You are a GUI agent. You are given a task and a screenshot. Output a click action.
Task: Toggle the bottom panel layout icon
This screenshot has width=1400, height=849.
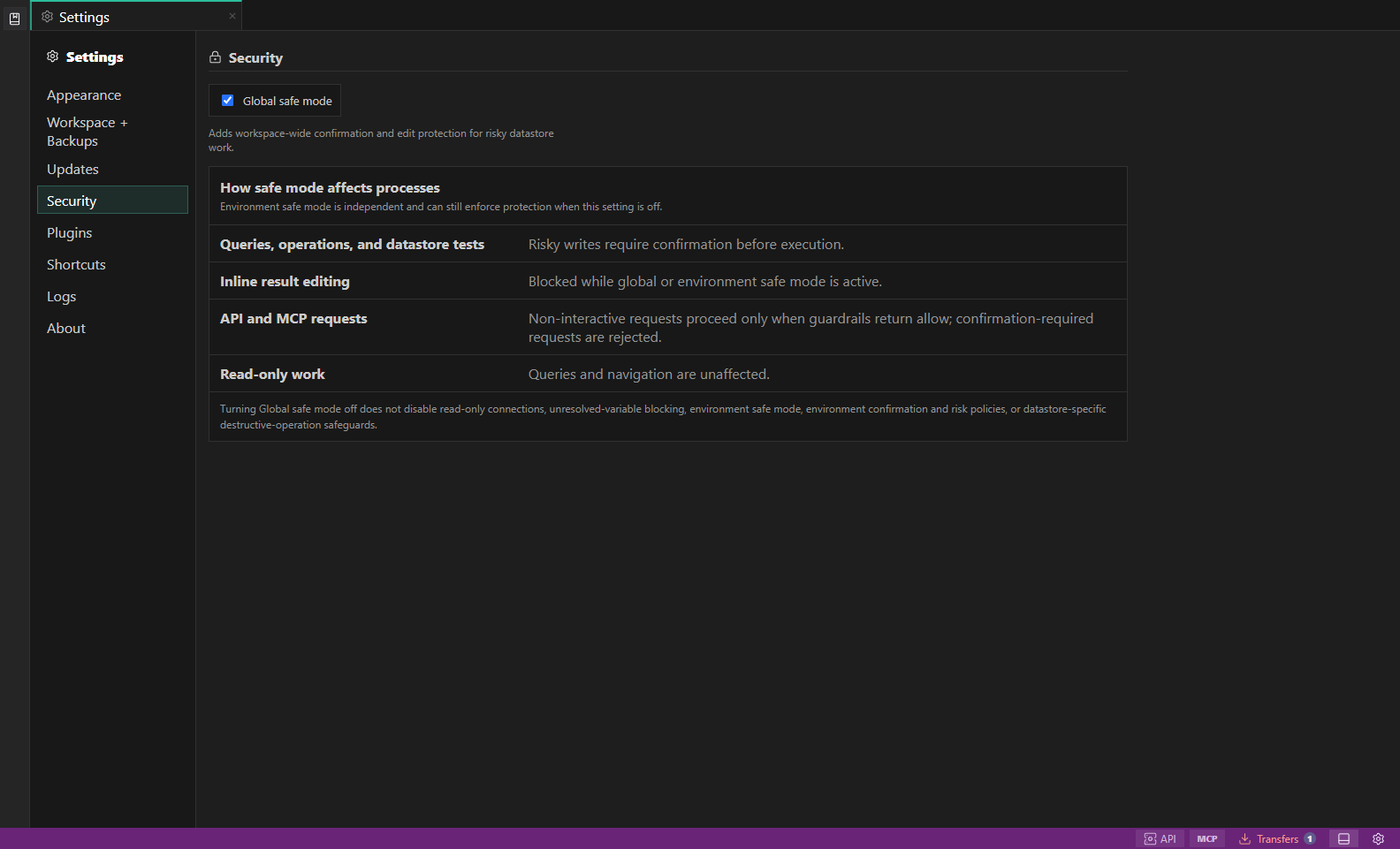point(1343,838)
